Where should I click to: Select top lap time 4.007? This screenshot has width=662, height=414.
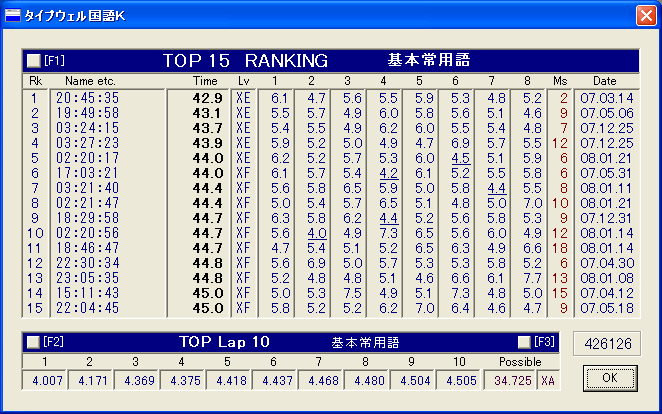pos(45,381)
